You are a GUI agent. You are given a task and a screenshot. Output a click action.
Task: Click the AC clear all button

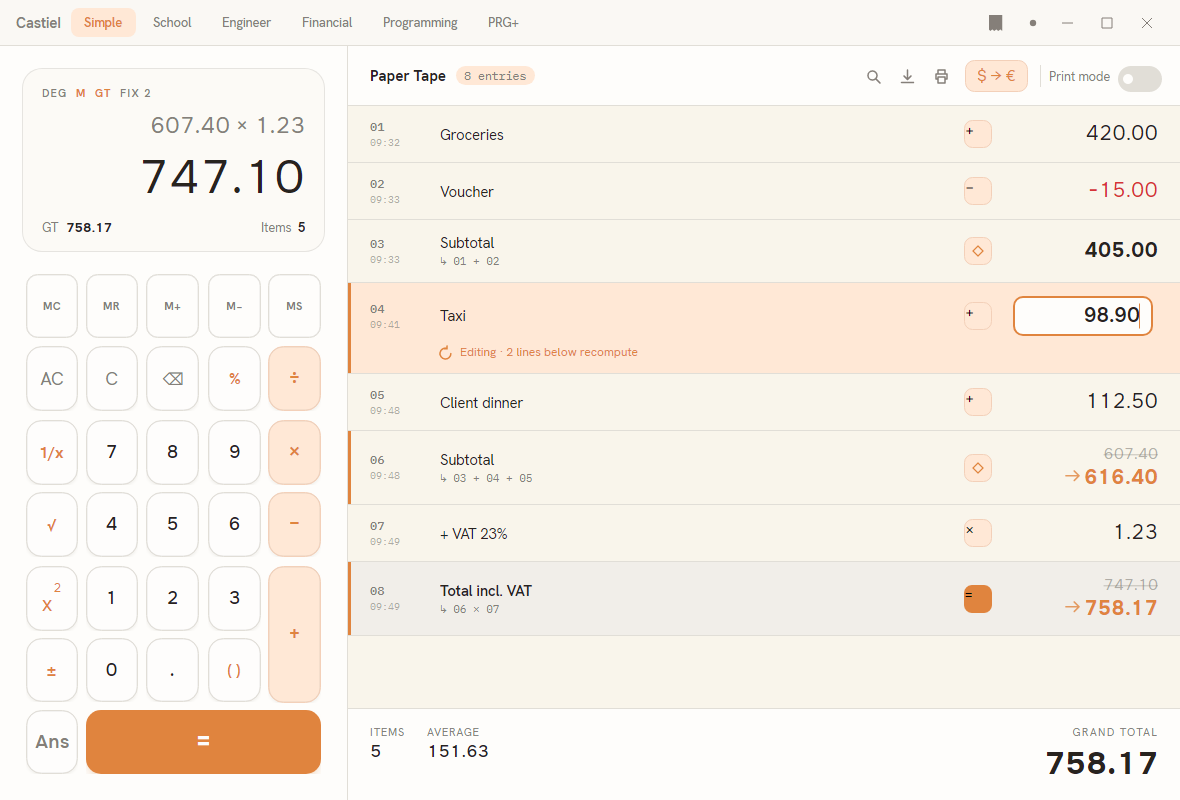(x=52, y=379)
